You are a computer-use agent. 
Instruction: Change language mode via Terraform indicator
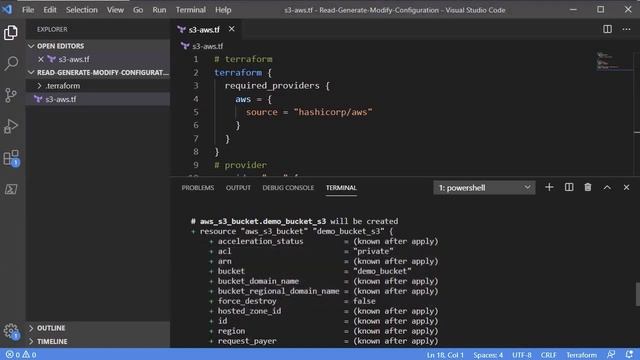pos(581,355)
